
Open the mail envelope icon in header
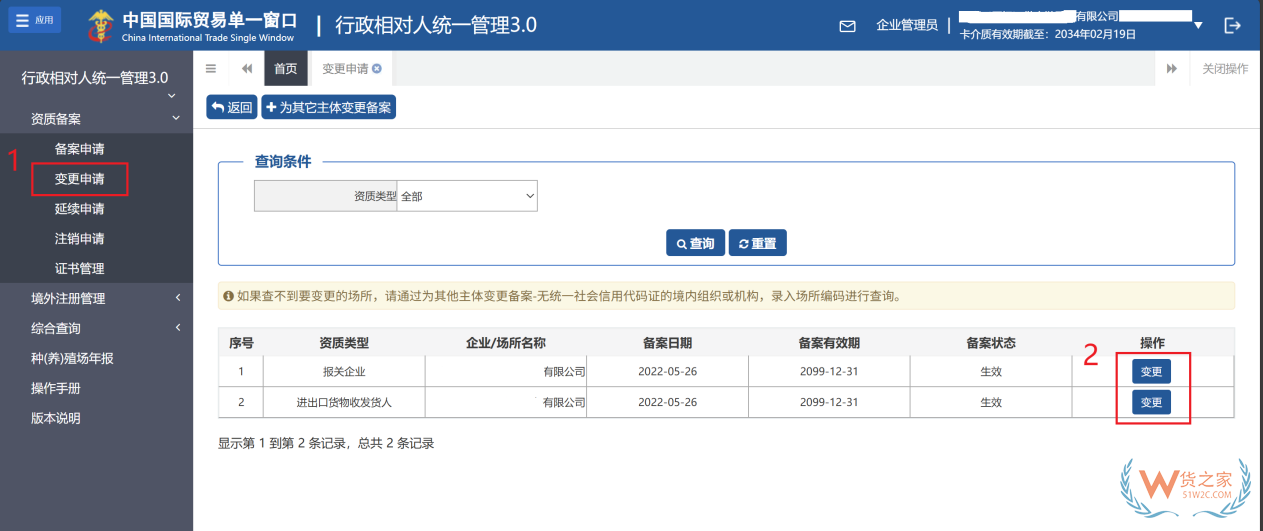[847, 26]
